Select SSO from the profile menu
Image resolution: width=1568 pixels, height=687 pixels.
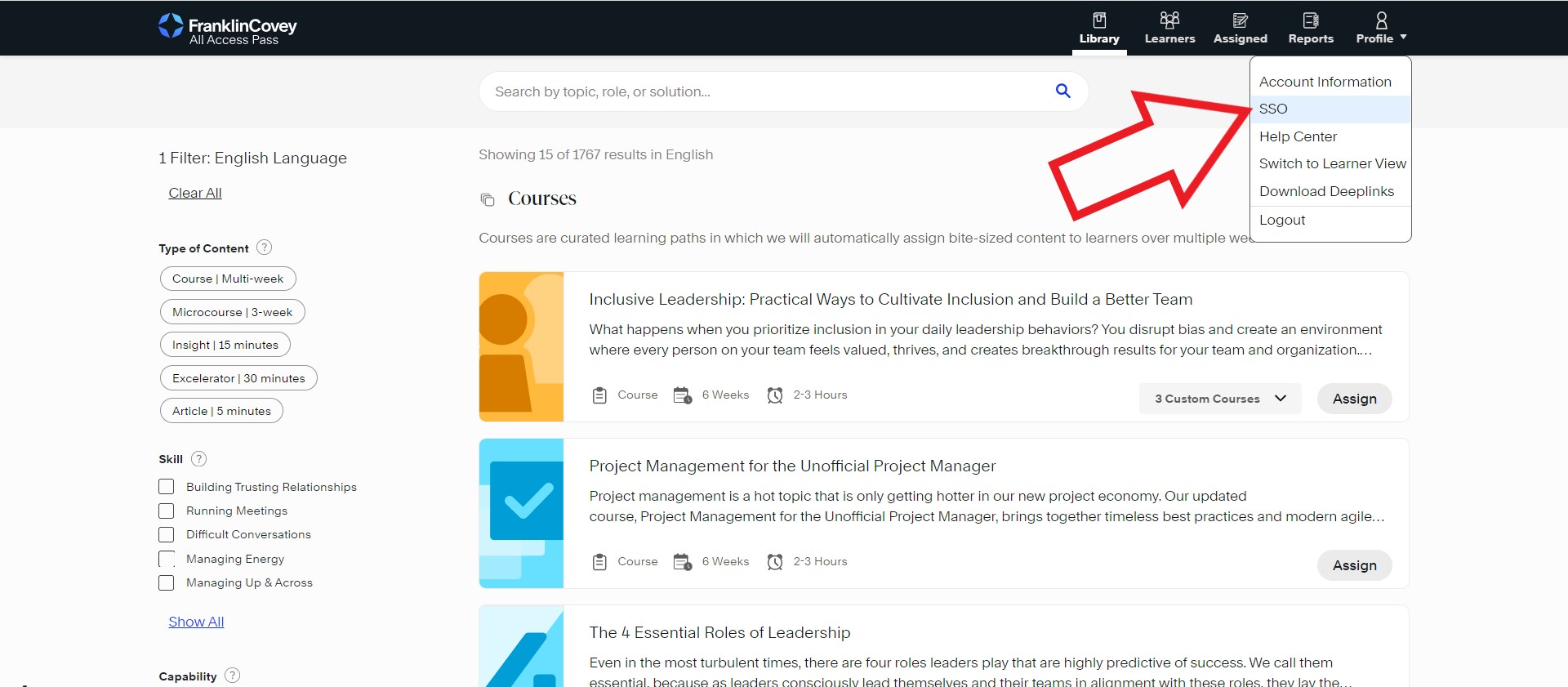coord(1273,109)
